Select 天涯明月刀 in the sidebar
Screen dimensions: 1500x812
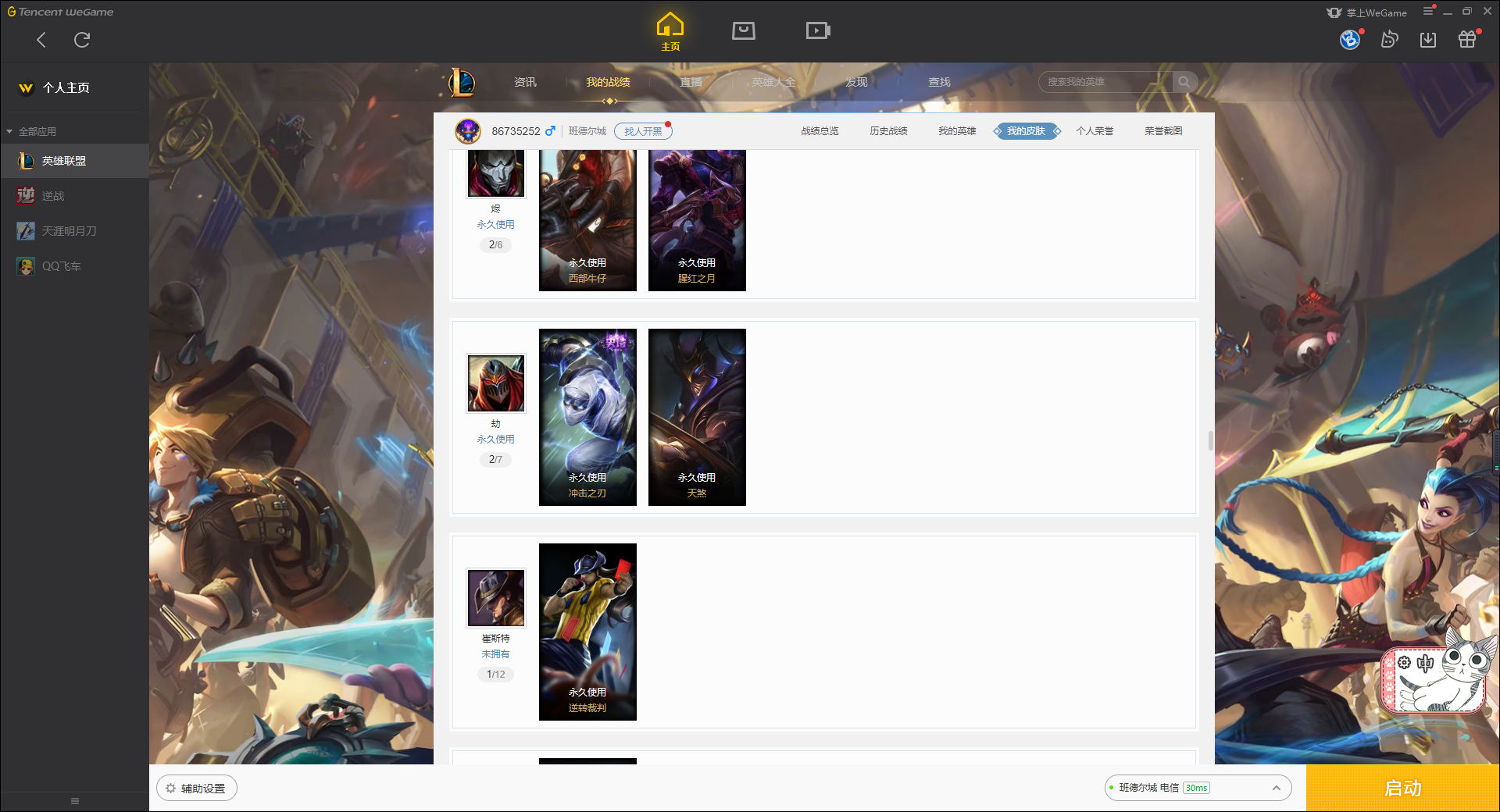pos(74,231)
